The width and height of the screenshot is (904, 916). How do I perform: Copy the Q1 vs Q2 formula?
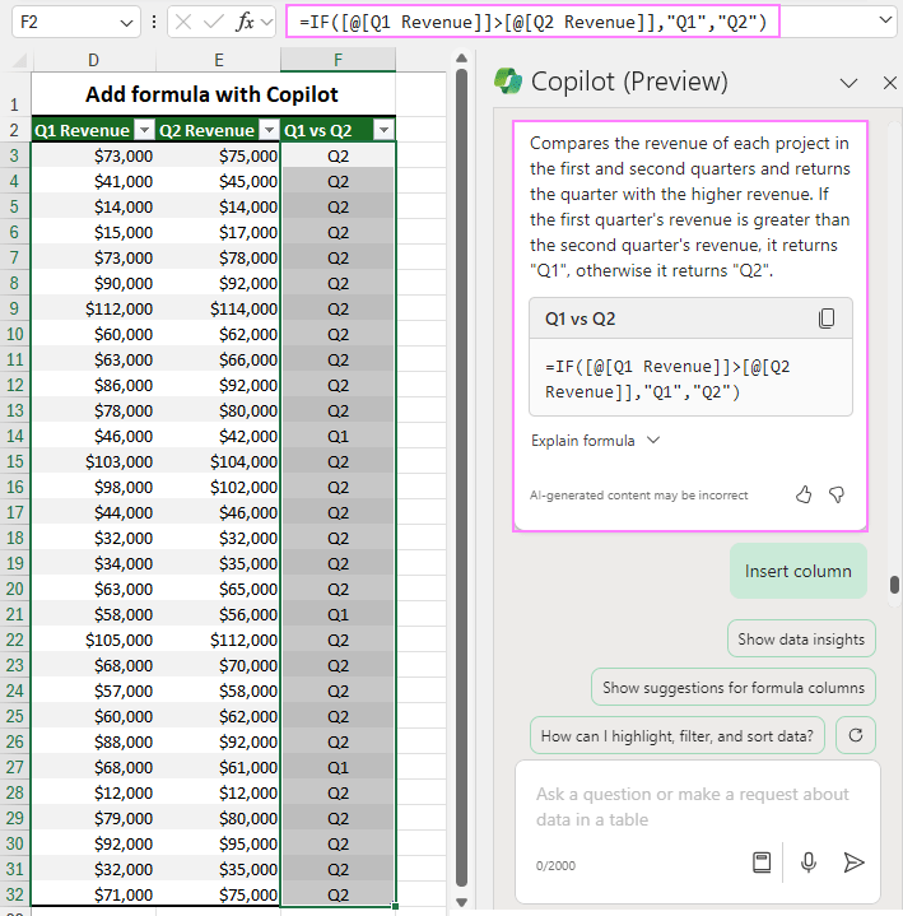pyautogui.click(x=826, y=319)
